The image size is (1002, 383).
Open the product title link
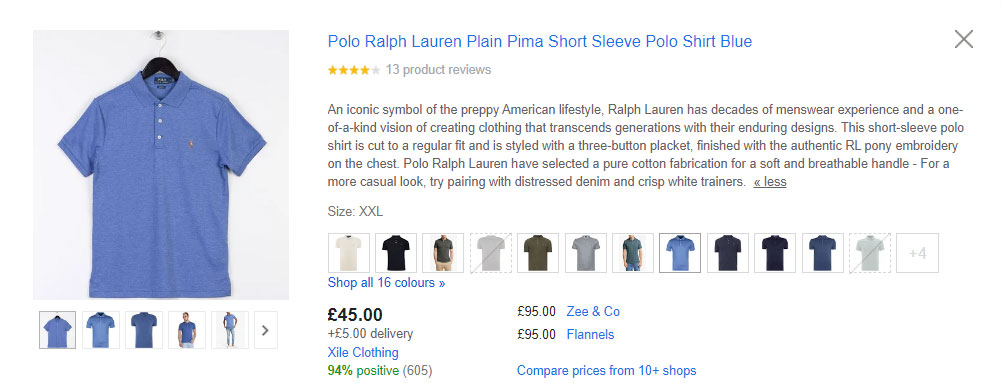point(540,42)
